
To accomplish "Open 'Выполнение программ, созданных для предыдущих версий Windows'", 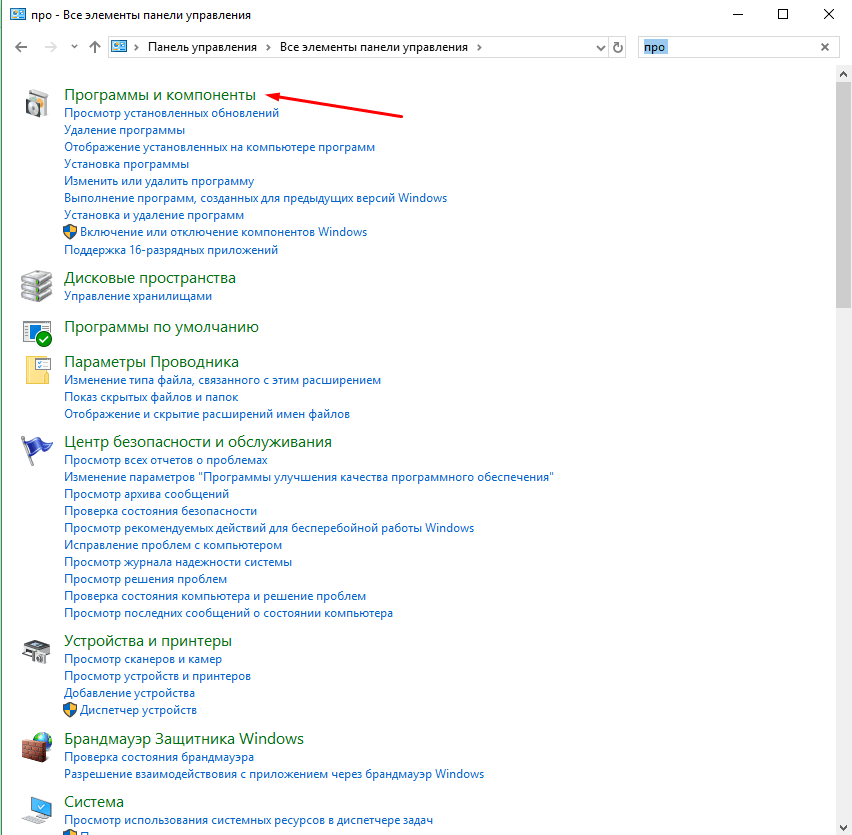I will click(255, 198).
